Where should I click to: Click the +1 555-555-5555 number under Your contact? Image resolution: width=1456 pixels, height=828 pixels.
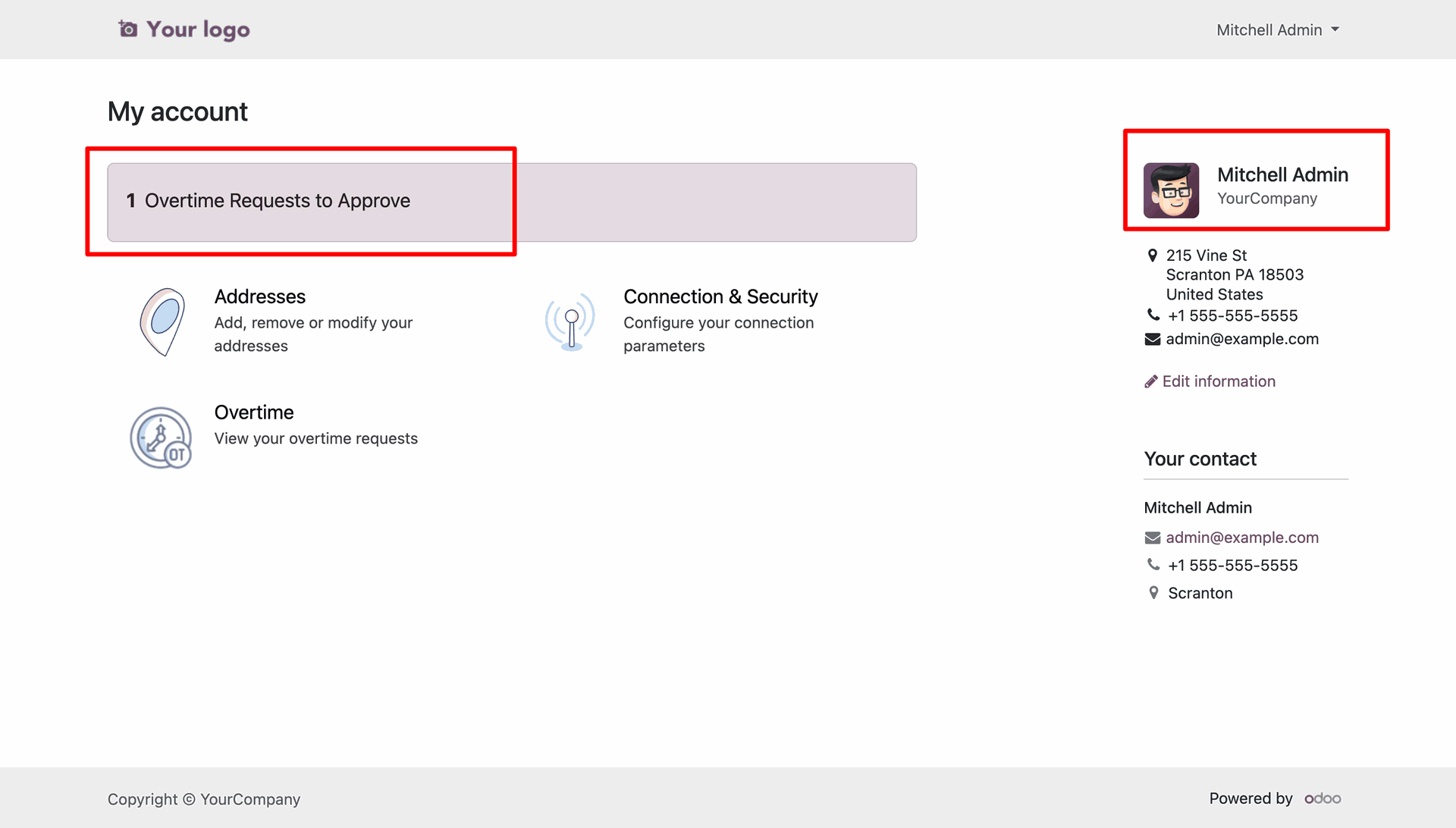click(x=1232, y=566)
